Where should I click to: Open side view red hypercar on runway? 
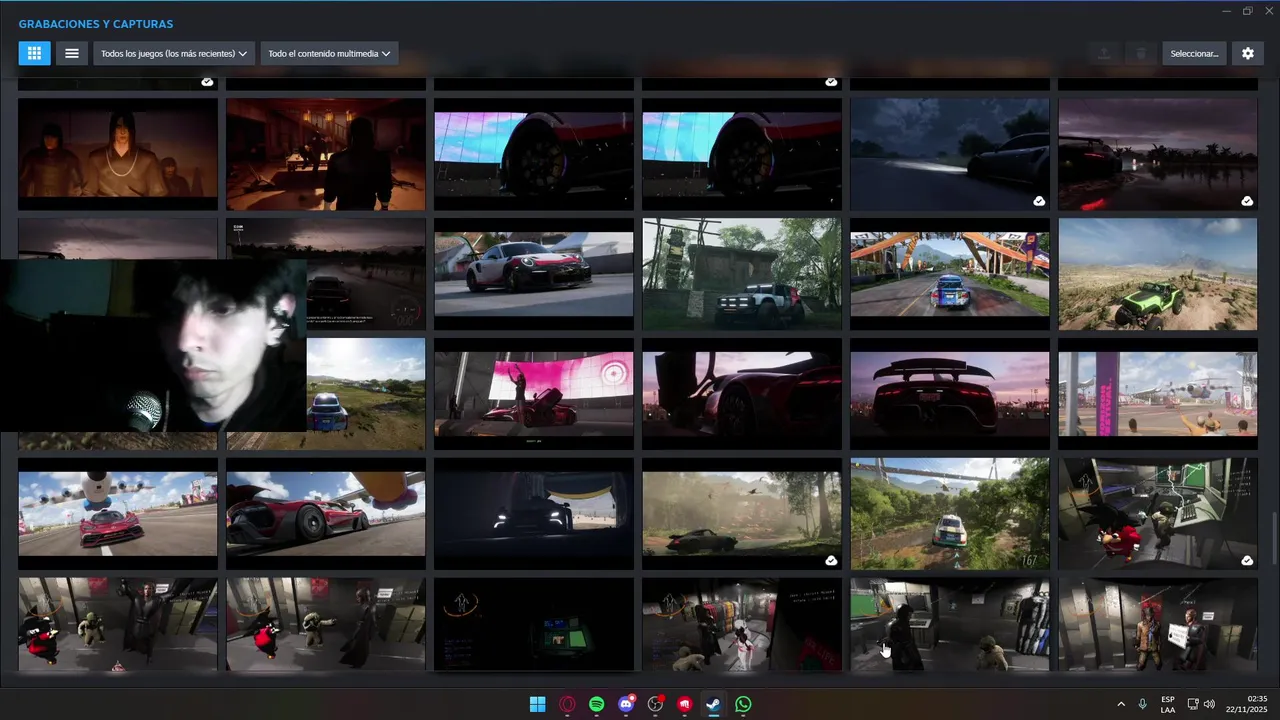coord(326,514)
